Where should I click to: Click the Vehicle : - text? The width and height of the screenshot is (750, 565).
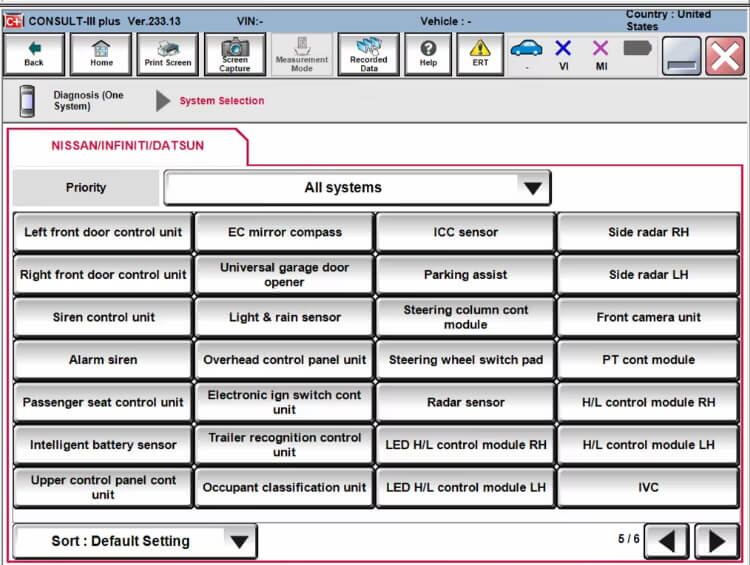(445, 22)
